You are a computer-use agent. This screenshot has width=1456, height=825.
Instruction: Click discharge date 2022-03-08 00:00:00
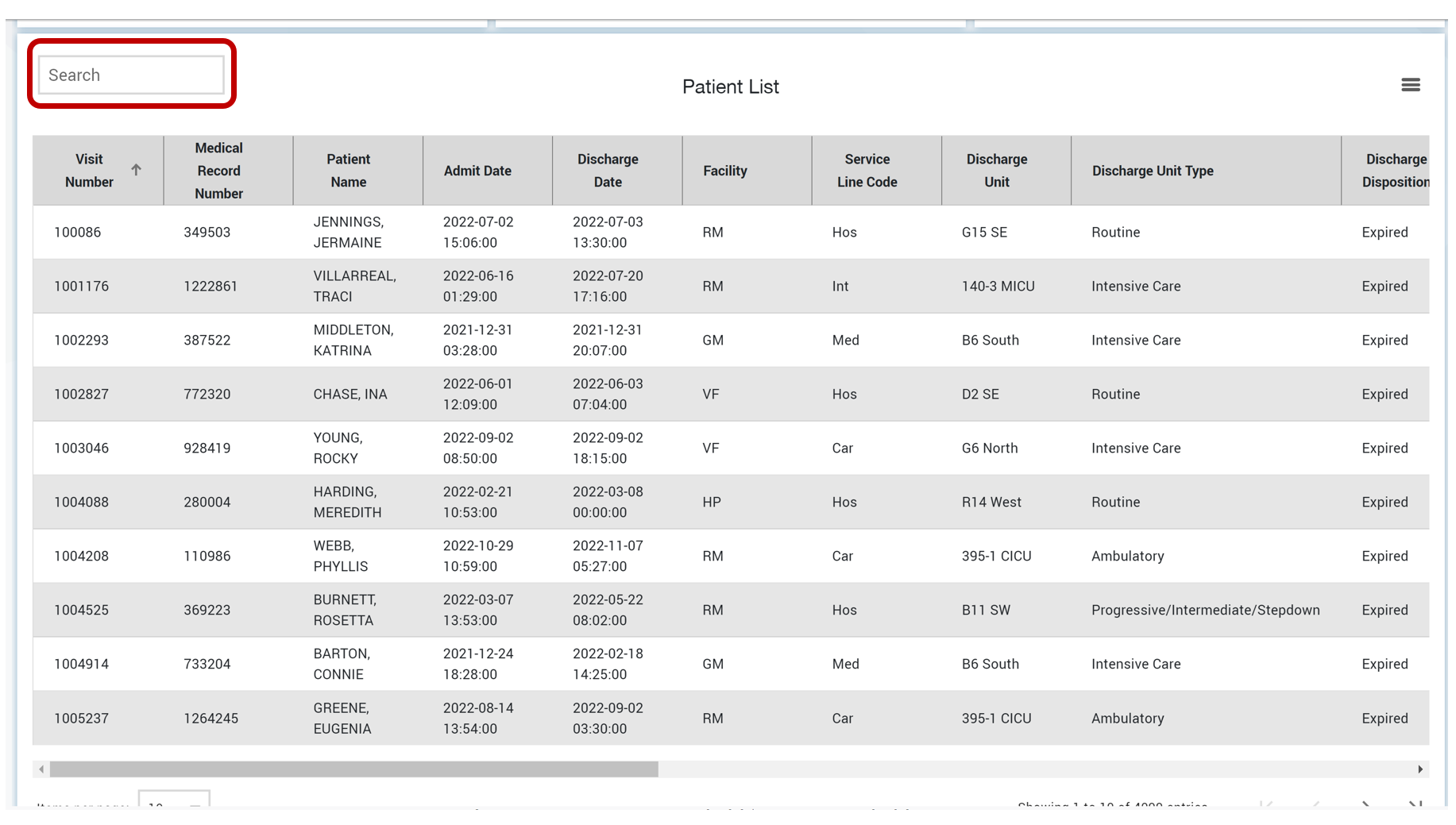(x=608, y=503)
